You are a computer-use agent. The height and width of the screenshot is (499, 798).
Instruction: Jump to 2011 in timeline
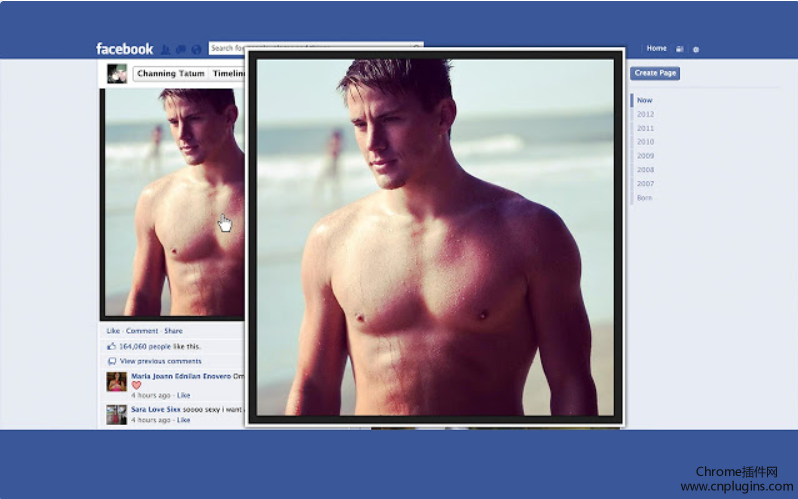pyautogui.click(x=645, y=128)
